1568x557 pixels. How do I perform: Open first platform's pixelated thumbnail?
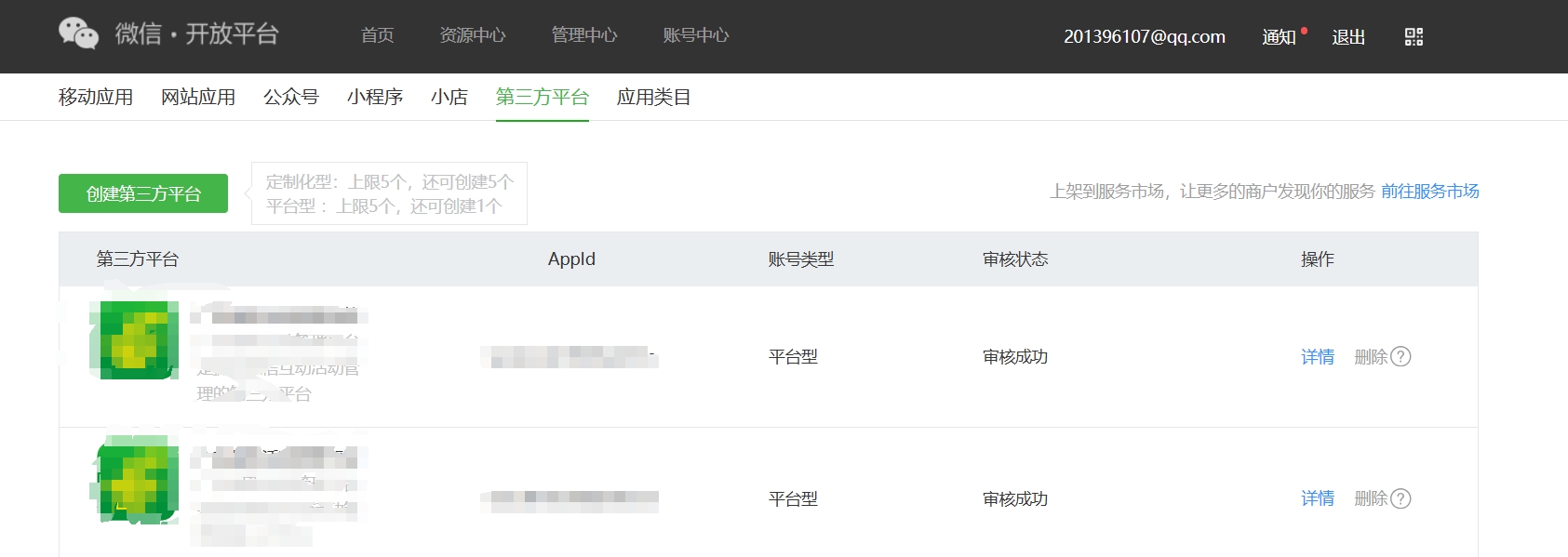[135, 340]
